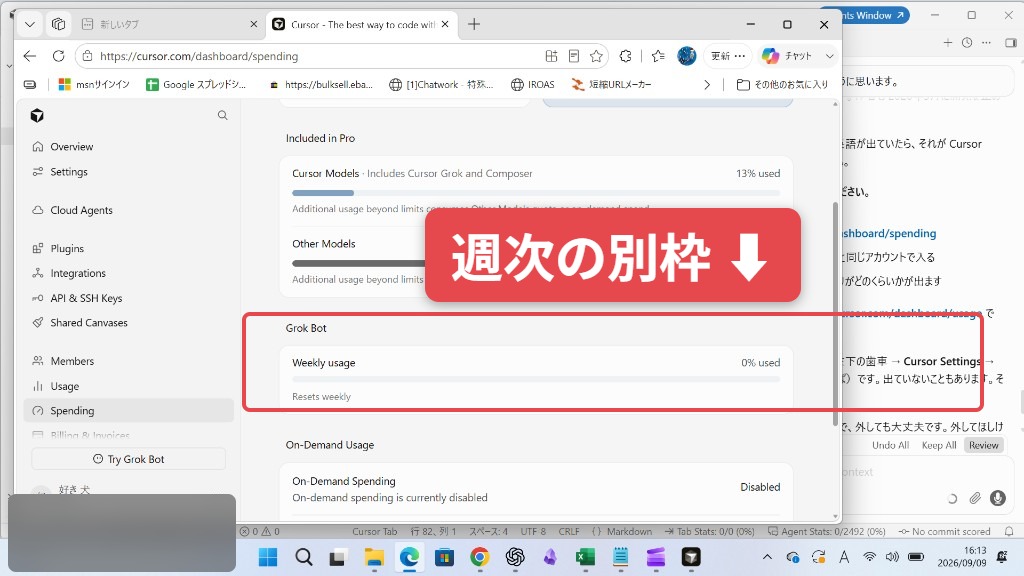Click the dashboard search icon
1024x576 pixels.
click(223, 116)
